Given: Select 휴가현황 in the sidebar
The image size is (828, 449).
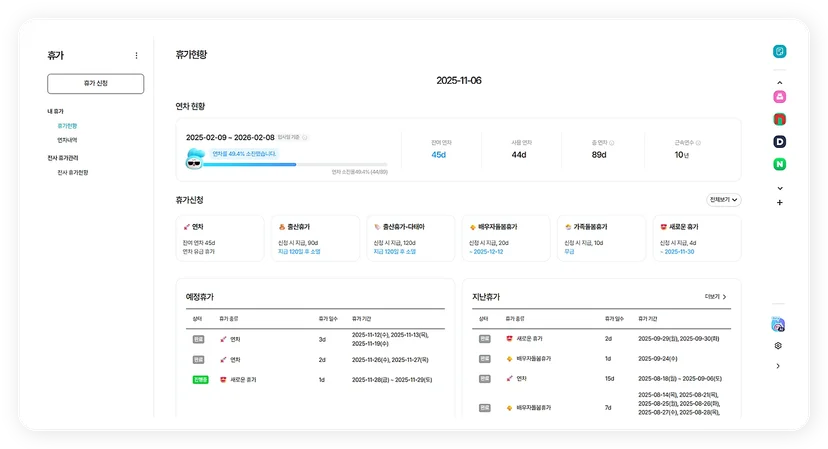Looking at the screenshot, I should [x=67, y=126].
